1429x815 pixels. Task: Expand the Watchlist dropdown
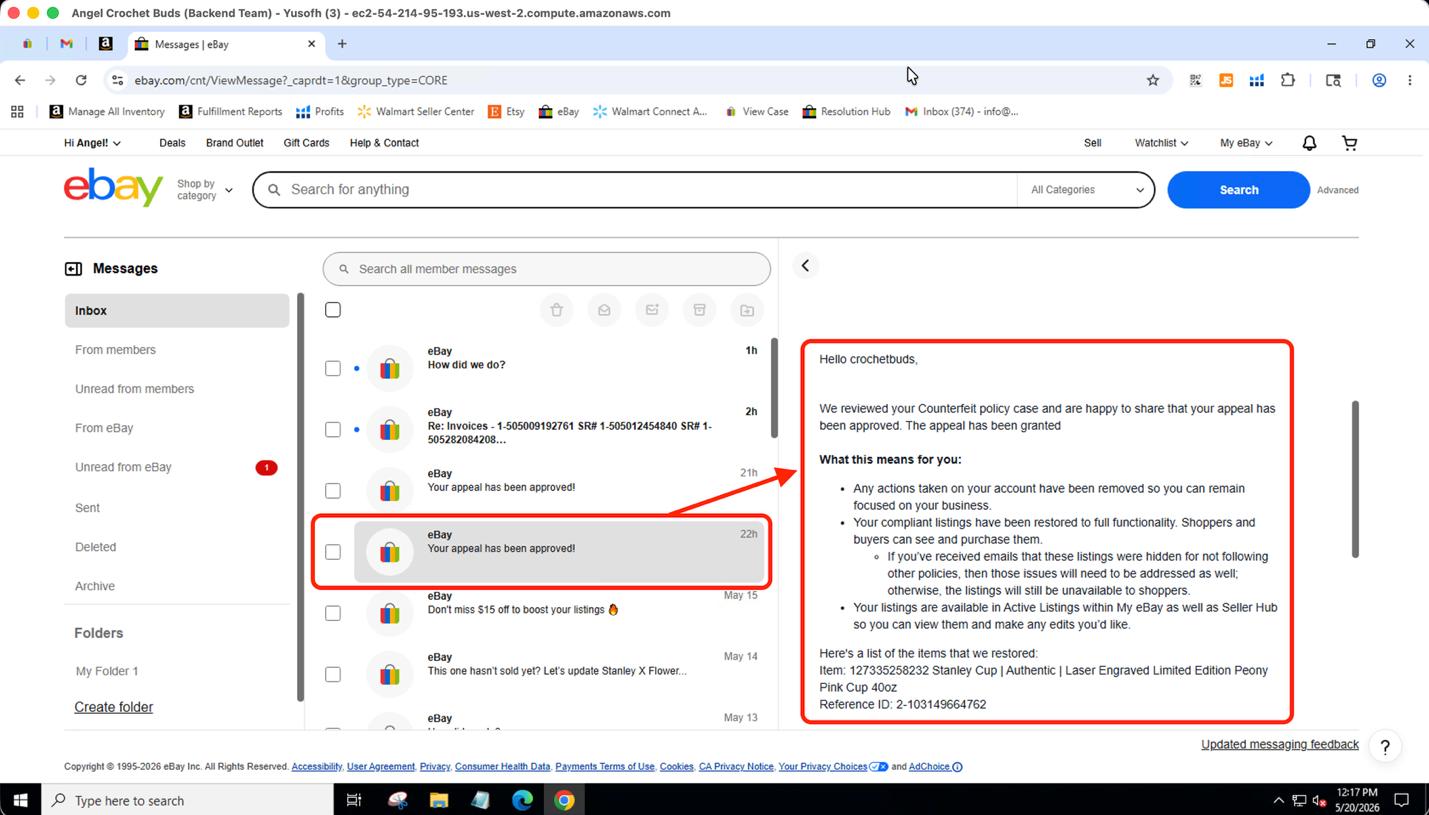[x=1161, y=143]
